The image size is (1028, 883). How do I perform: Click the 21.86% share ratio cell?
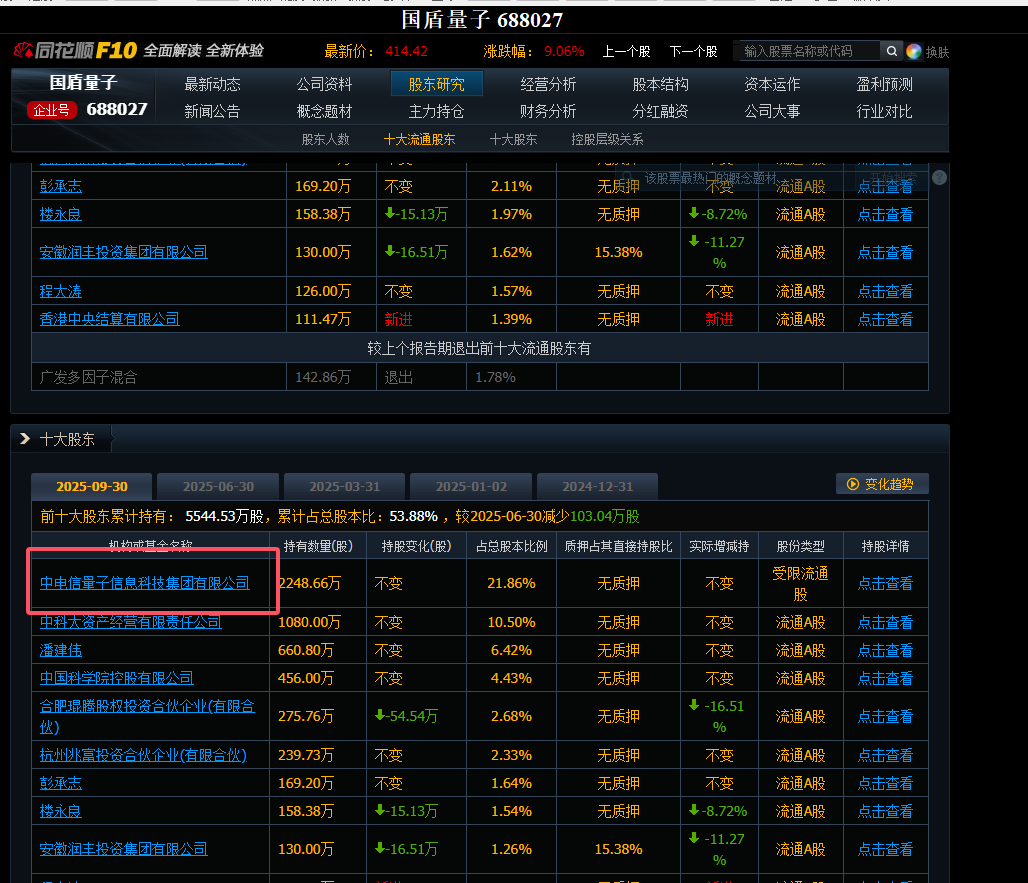click(511, 583)
